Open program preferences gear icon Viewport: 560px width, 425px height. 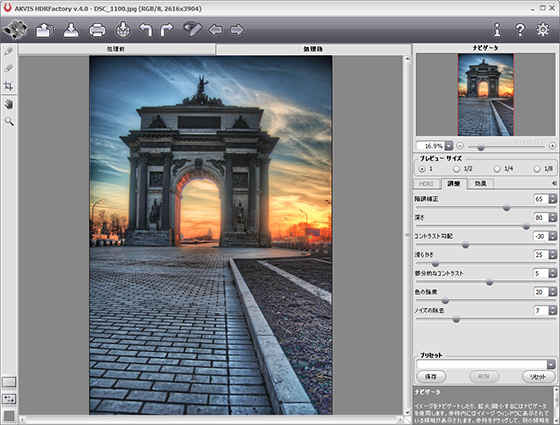pyautogui.click(x=543, y=30)
